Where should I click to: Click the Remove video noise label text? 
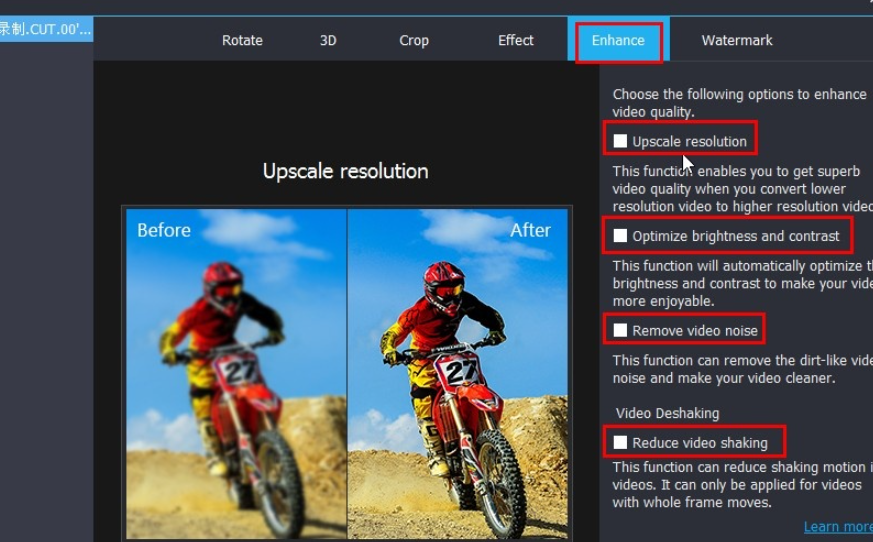pyautogui.click(x=695, y=331)
